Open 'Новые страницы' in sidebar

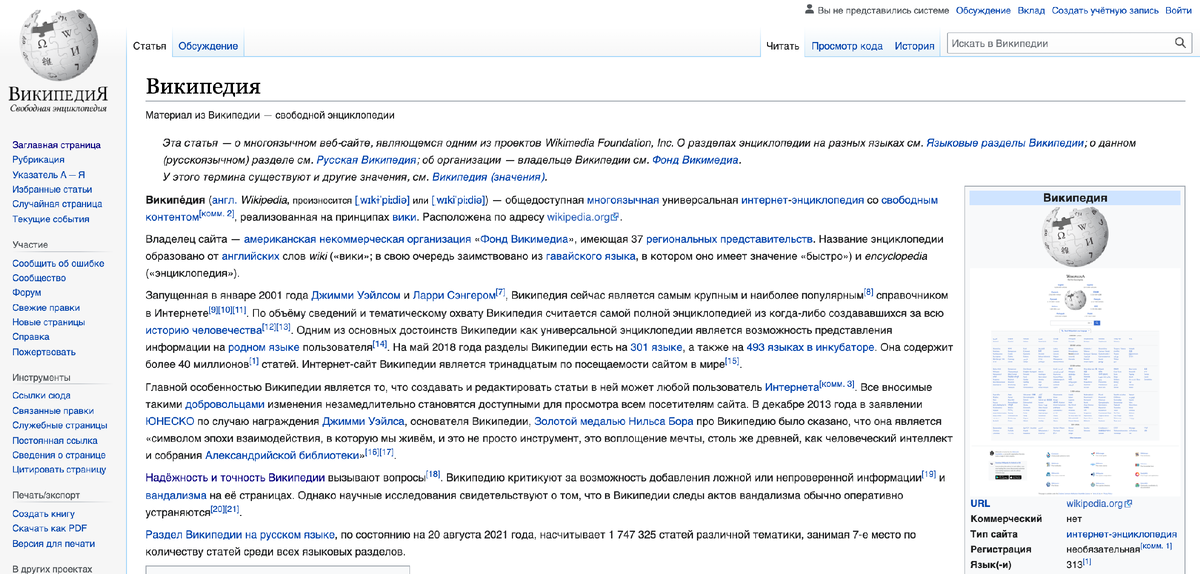coord(48,322)
